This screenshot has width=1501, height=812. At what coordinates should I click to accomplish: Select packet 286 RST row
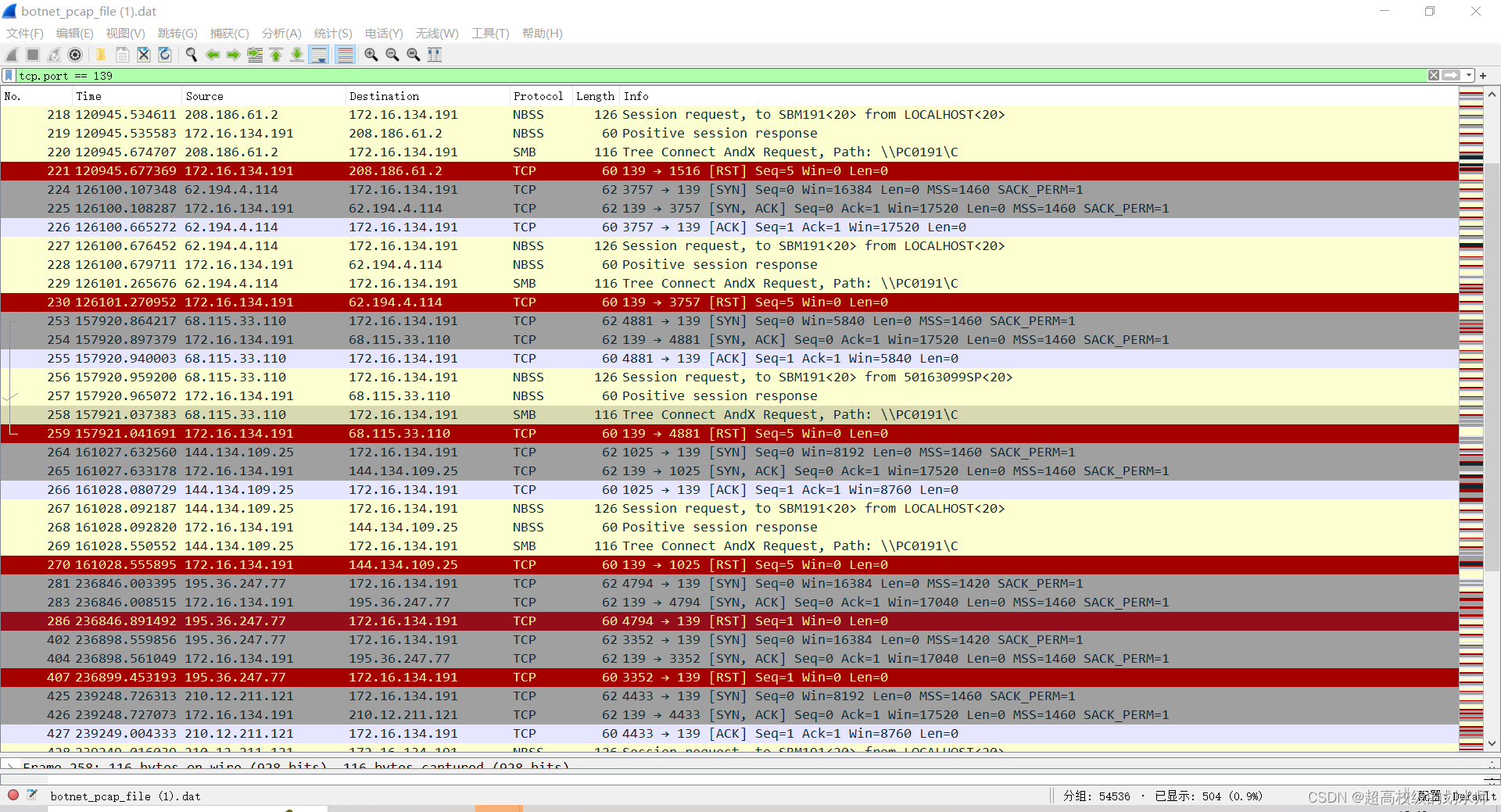tap(729, 621)
